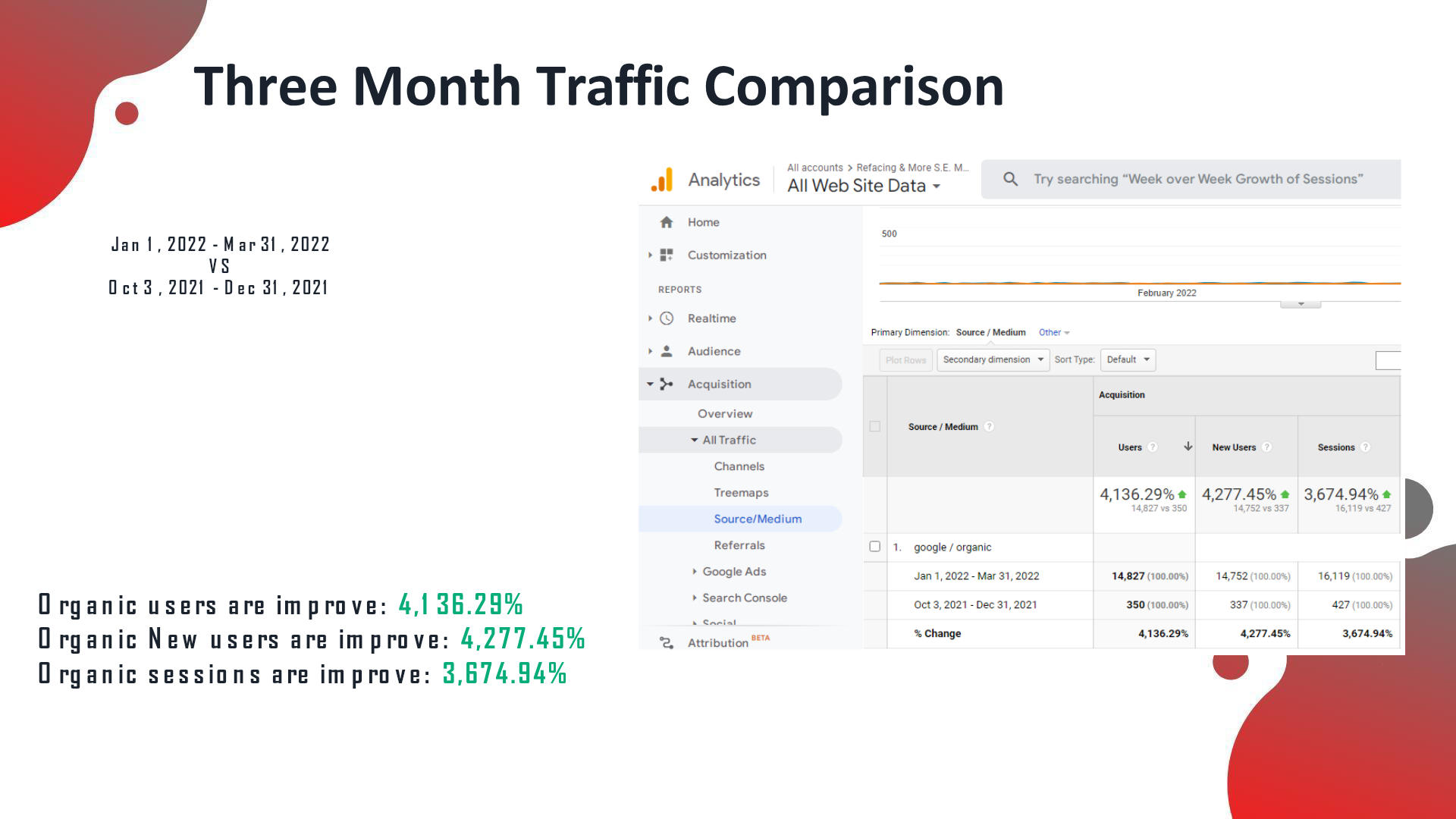1456x819 pixels.
Task: Open the Referrals report
Action: [739, 545]
